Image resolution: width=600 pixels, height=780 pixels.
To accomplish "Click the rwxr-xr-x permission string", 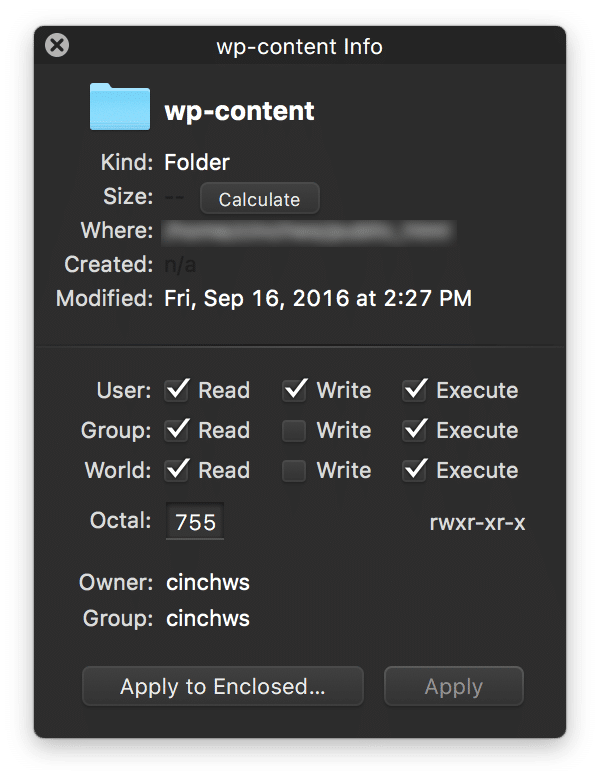I will [477, 522].
